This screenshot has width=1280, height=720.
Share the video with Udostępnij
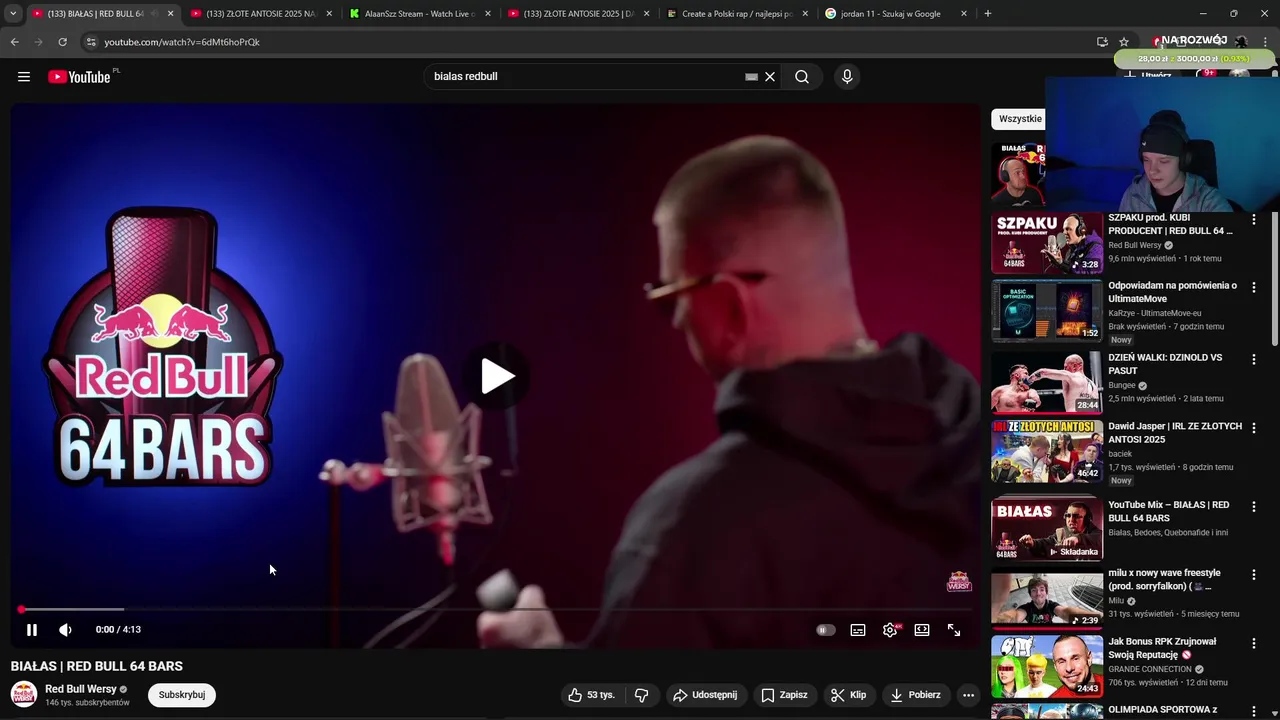point(705,695)
